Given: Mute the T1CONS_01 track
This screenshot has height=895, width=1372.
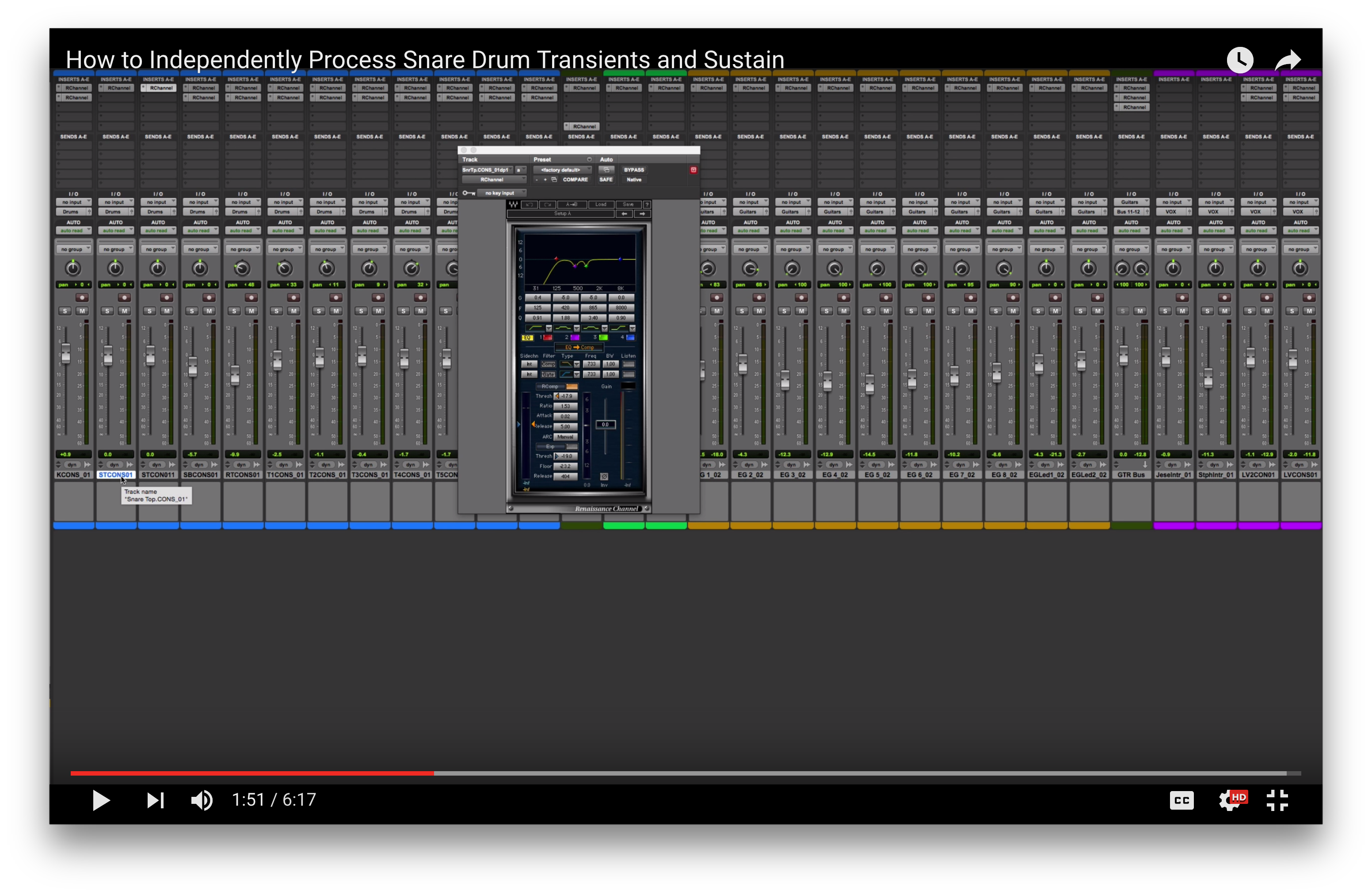Looking at the screenshot, I should [295, 310].
